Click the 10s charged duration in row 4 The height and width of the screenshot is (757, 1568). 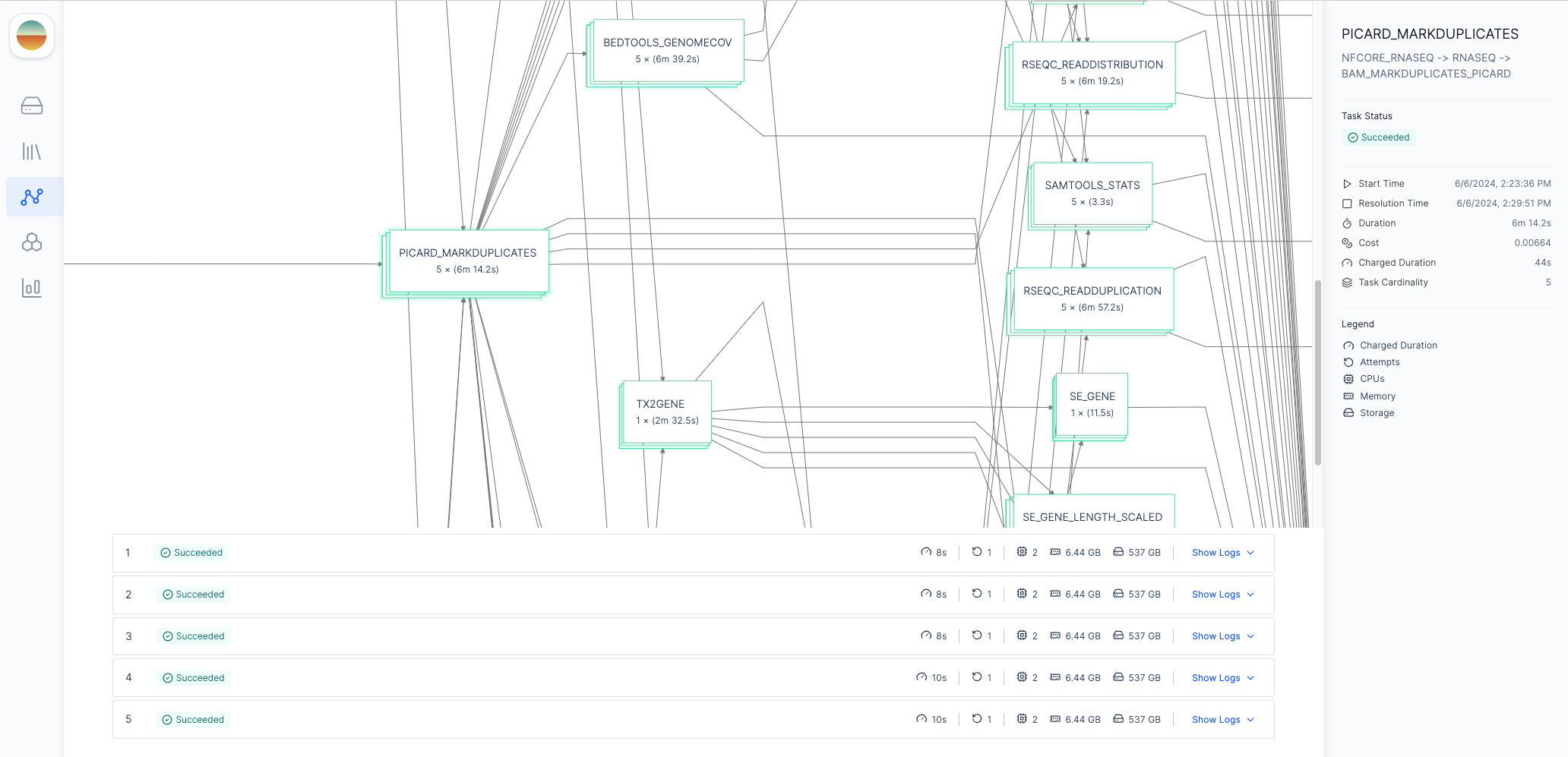939,678
